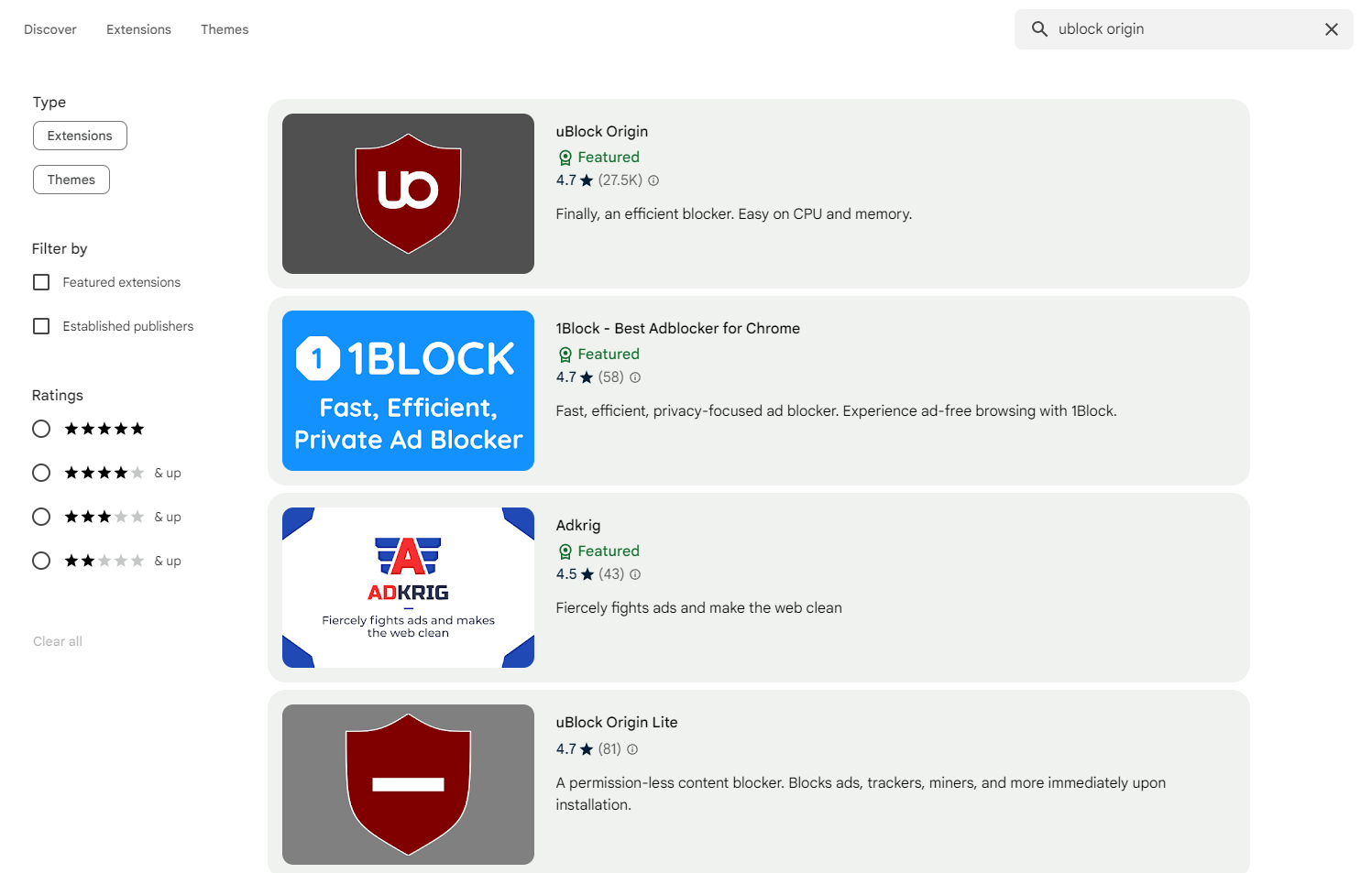Click the Featured badge icon on uBlock Origin
The image size is (1372, 873).
pyautogui.click(x=565, y=157)
